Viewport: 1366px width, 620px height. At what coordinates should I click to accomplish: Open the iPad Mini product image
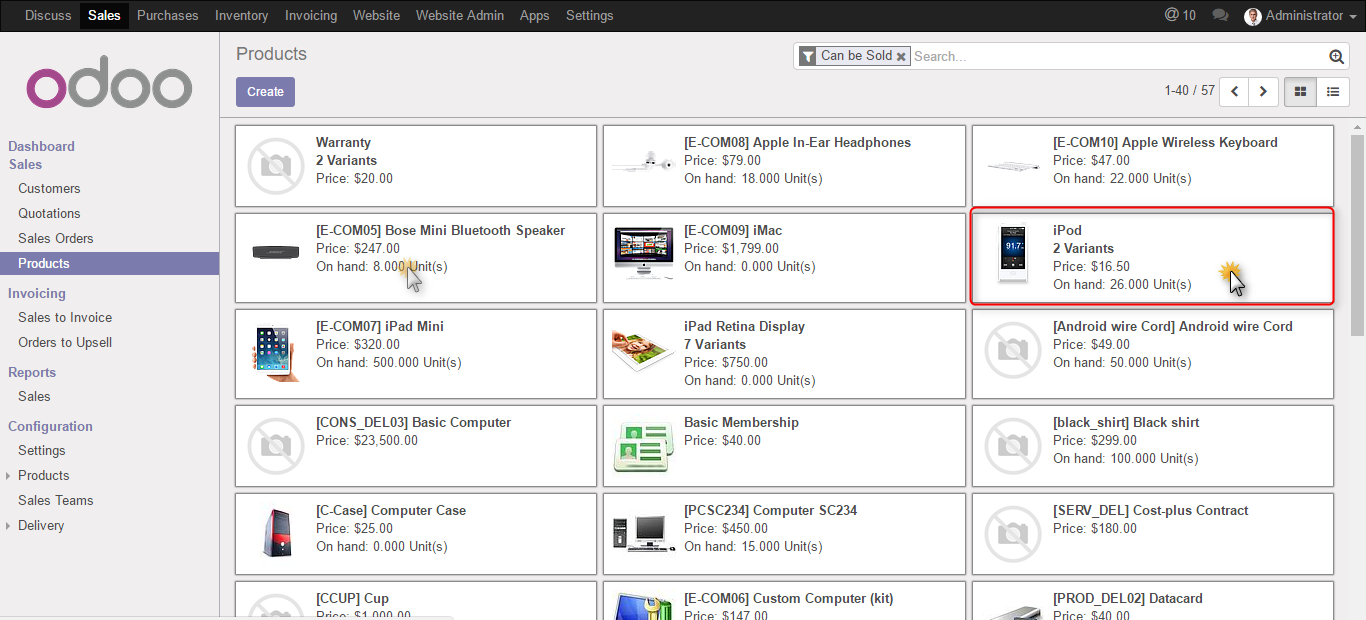coord(275,352)
